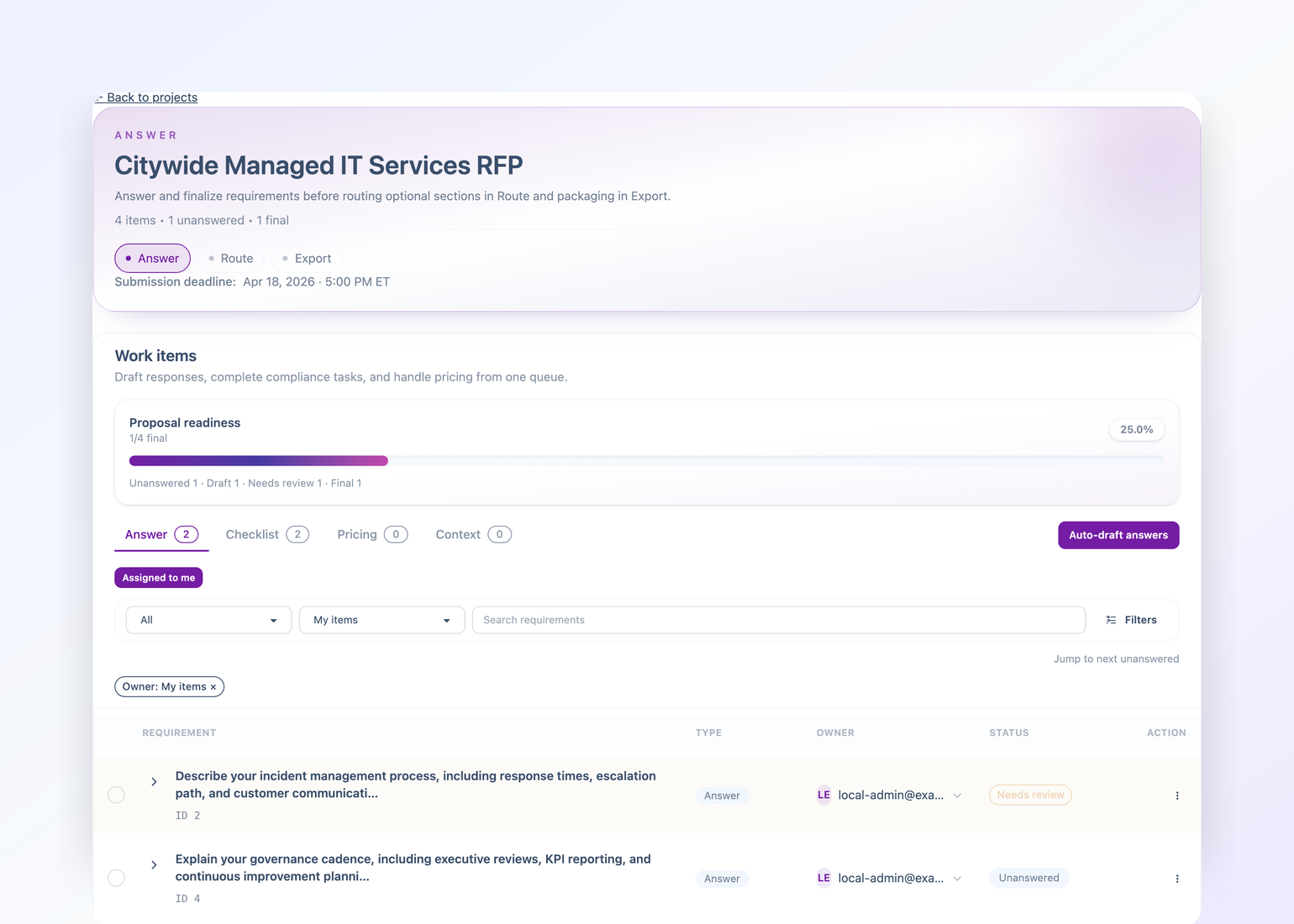The width and height of the screenshot is (1294, 924).
Task: Open the kebab menu on the incident management row
Action: click(1177, 795)
